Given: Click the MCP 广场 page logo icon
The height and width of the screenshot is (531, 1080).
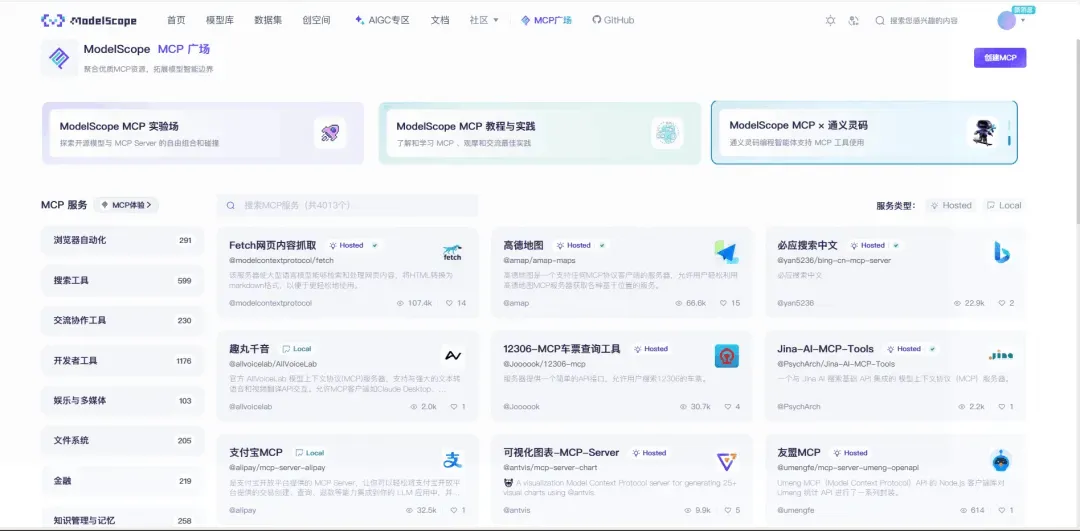Looking at the screenshot, I should pyautogui.click(x=59, y=59).
